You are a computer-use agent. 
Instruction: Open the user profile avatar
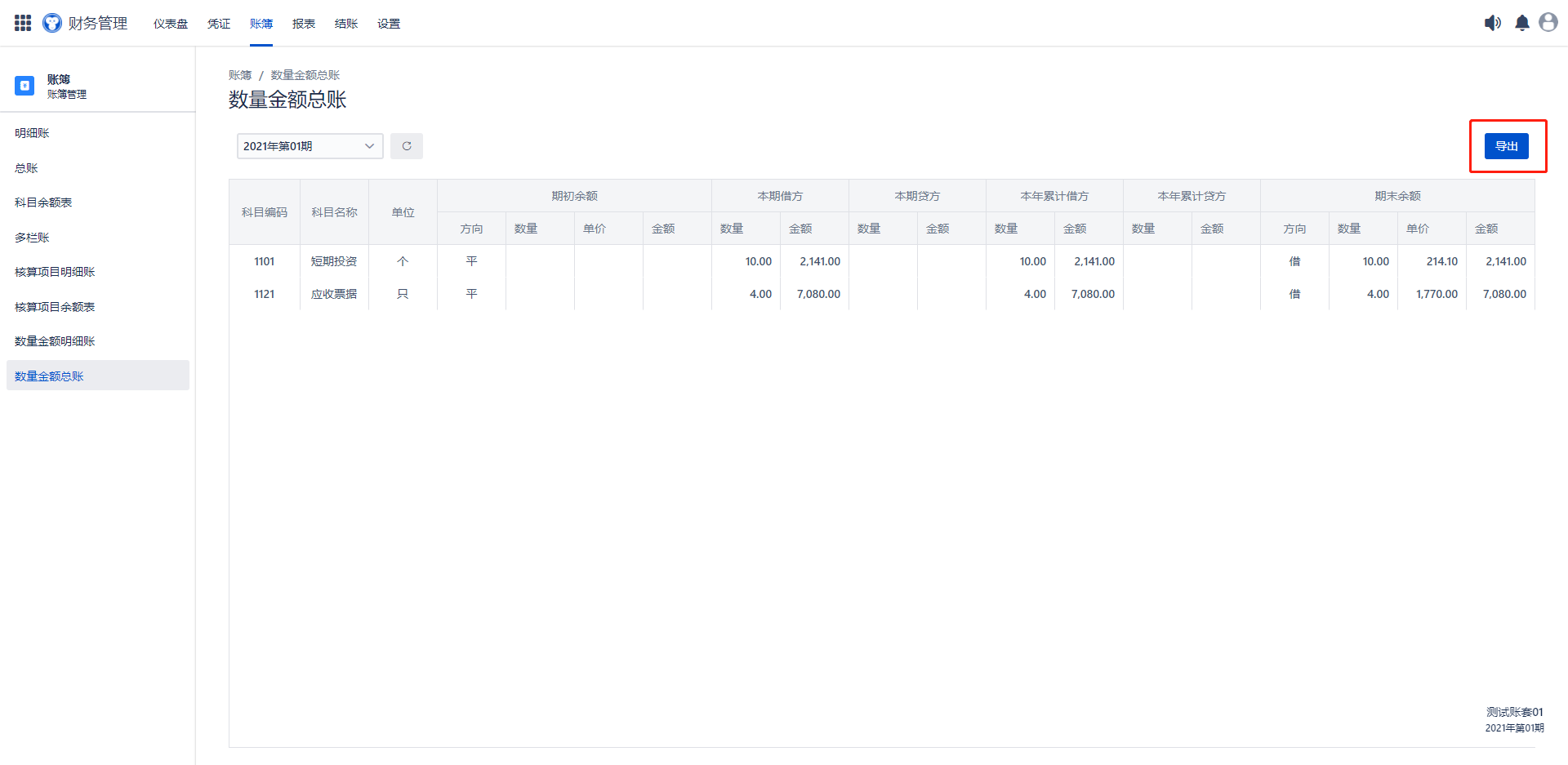point(1548,23)
